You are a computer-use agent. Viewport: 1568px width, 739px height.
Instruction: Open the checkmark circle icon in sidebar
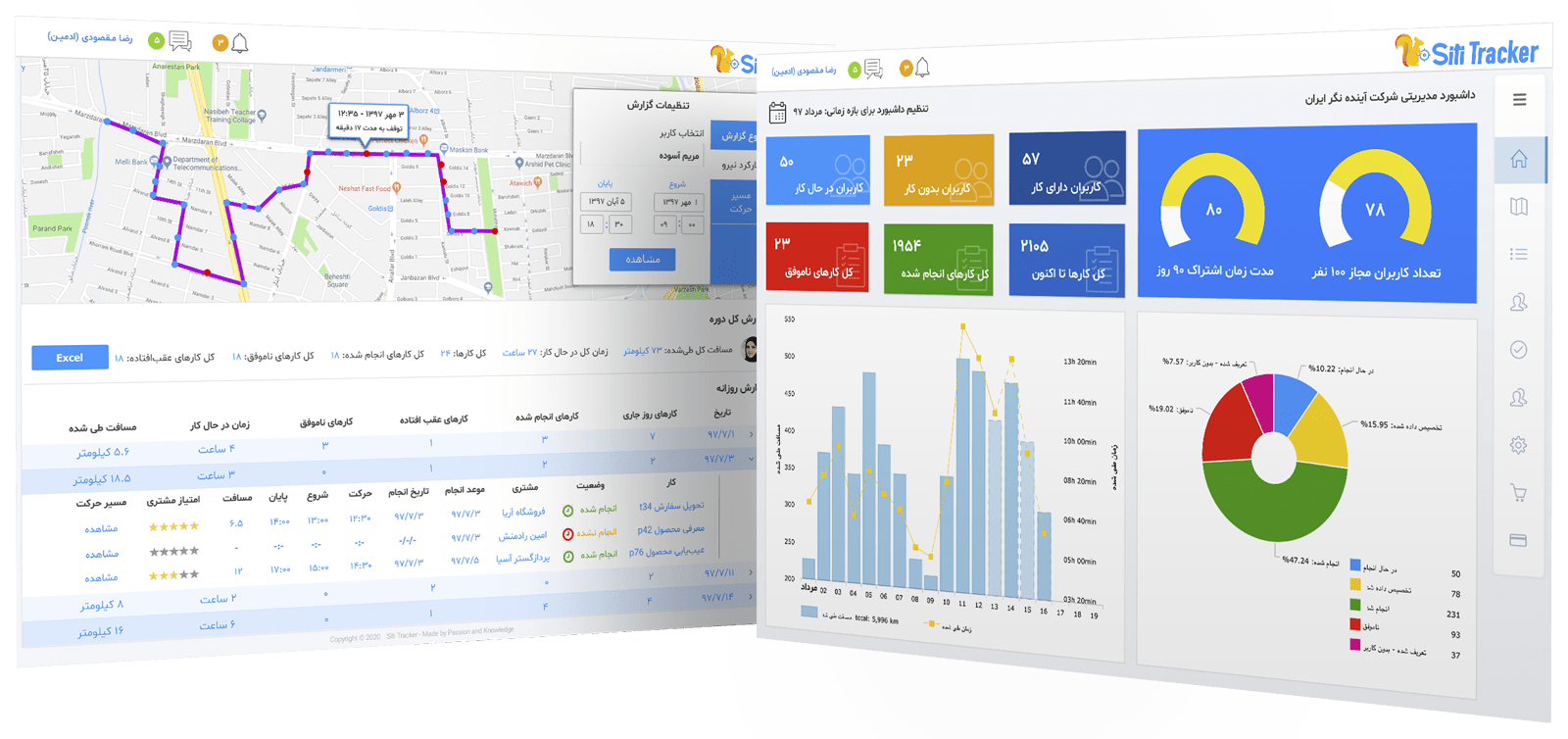click(x=1519, y=350)
